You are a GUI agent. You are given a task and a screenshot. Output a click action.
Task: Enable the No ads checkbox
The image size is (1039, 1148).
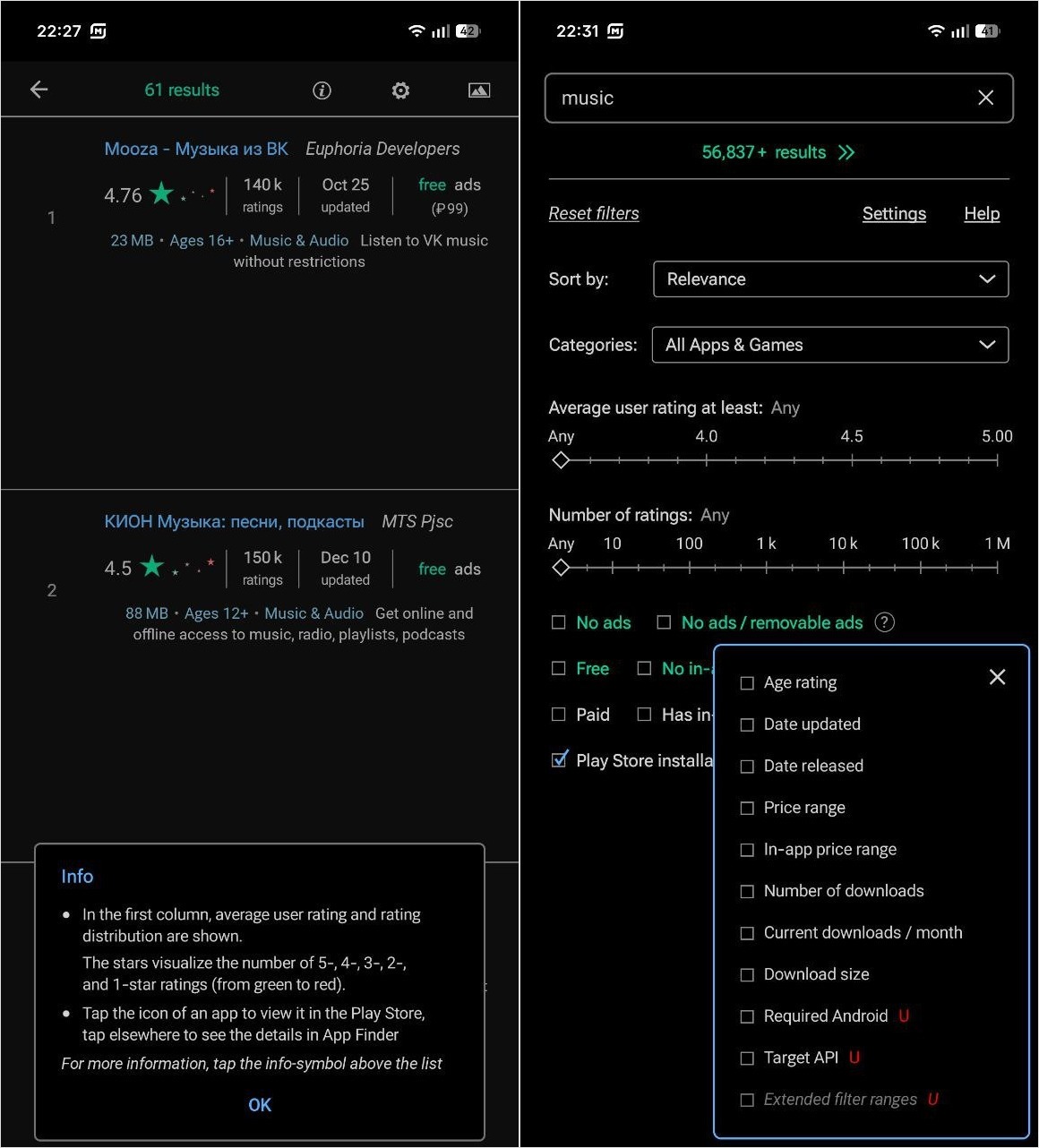coord(559,622)
